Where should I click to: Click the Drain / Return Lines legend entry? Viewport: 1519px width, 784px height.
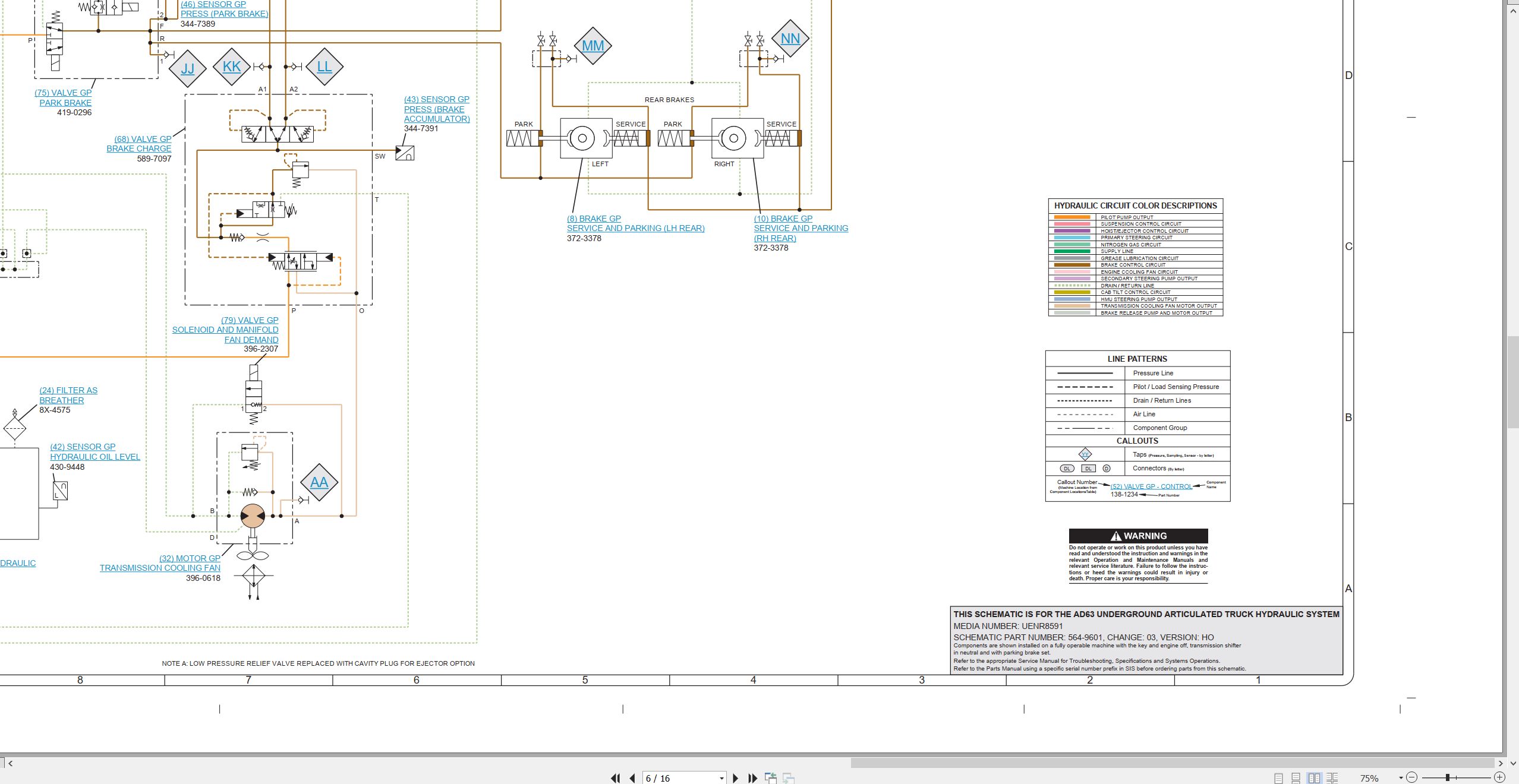[x=1162, y=400]
